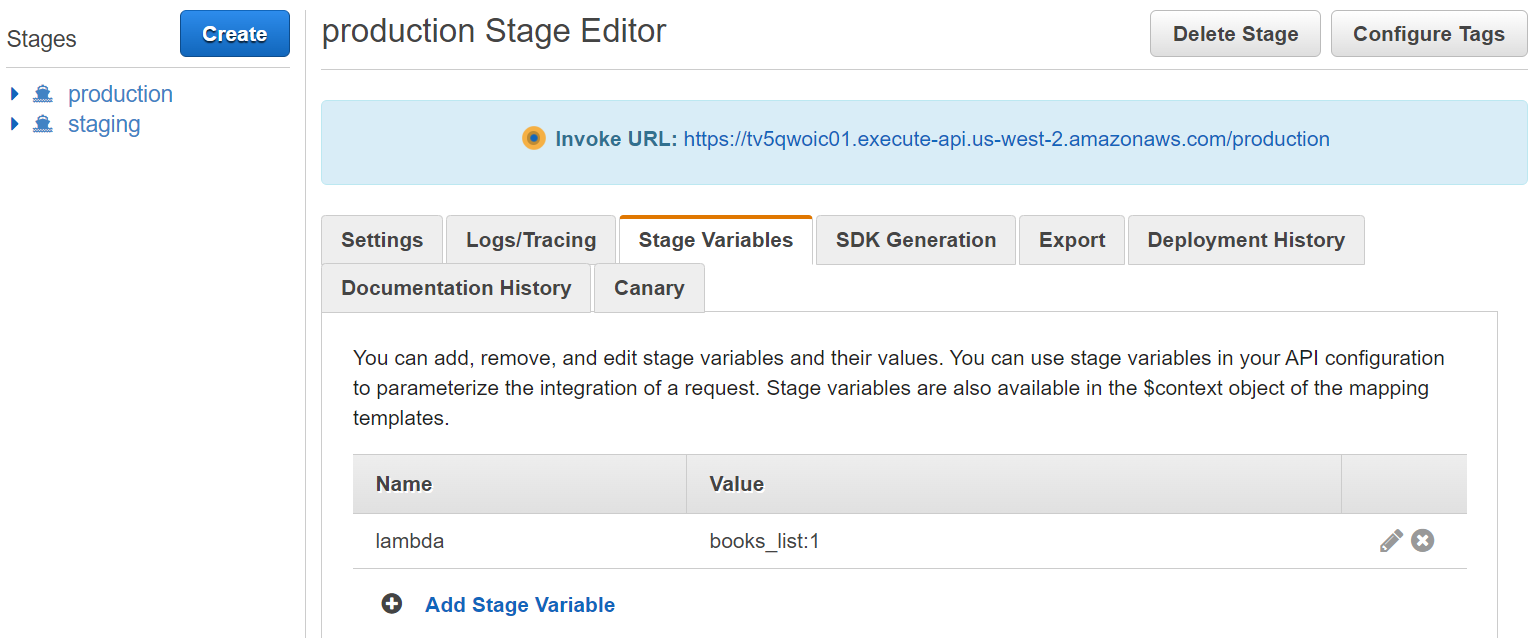Switch to the Settings tab
Image resolution: width=1539 pixels, height=638 pixels.
coord(382,240)
